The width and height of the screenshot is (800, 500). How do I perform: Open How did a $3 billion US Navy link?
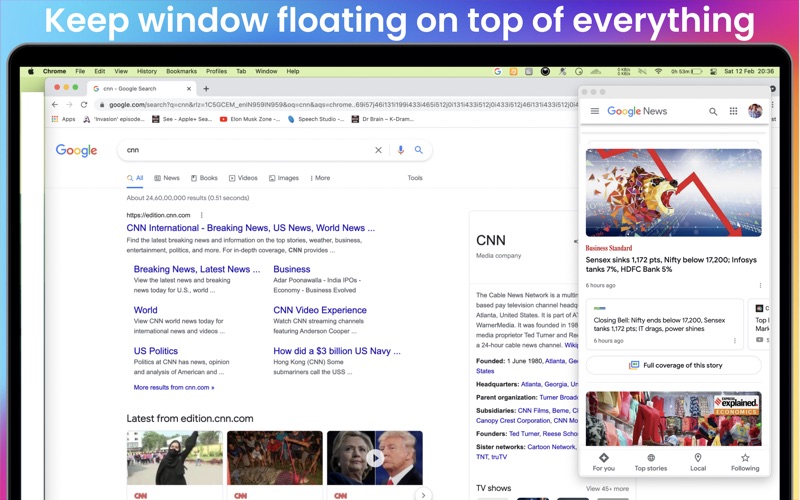(x=337, y=351)
